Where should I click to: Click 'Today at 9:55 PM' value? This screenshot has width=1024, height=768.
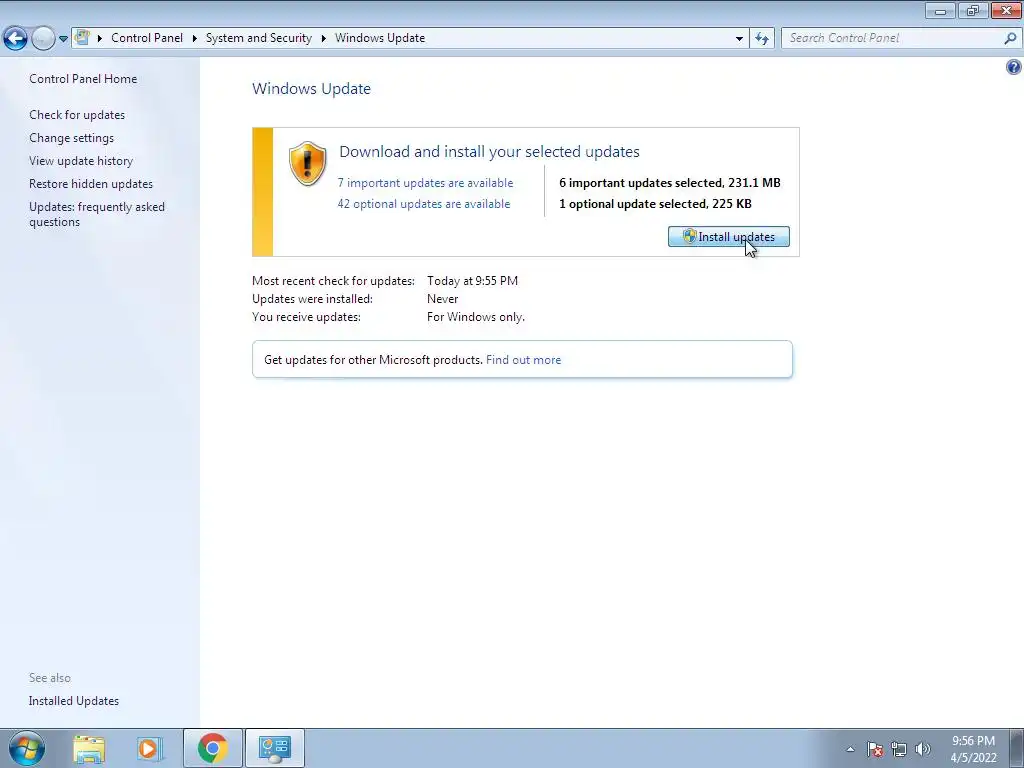[472, 281]
